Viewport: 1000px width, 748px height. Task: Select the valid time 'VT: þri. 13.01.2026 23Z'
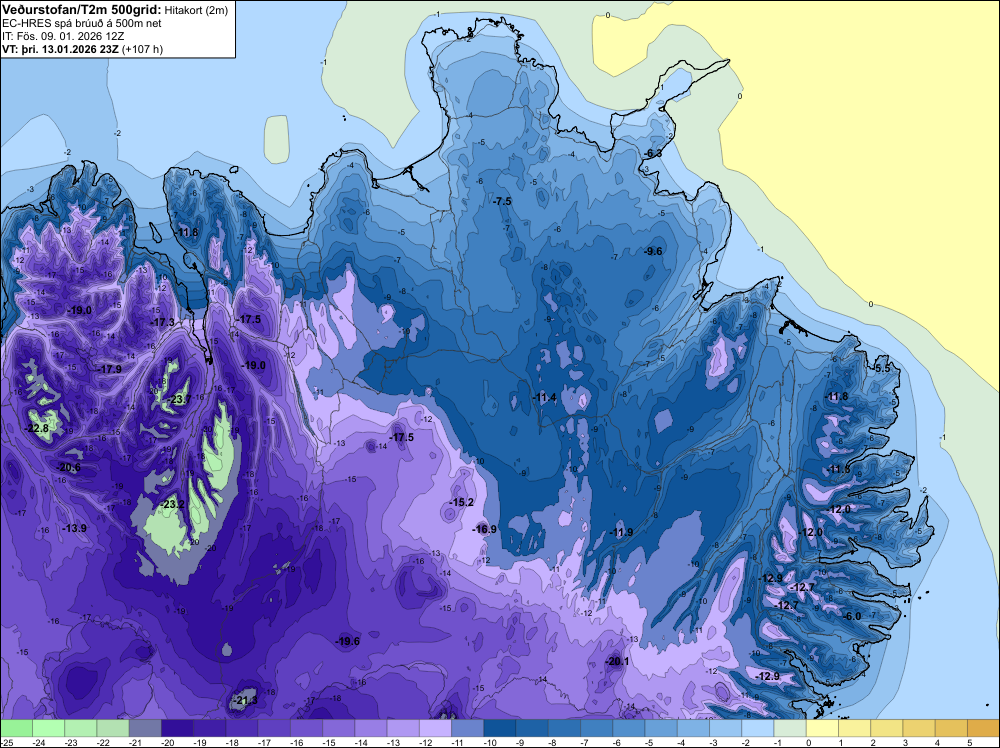tap(60, 49)
